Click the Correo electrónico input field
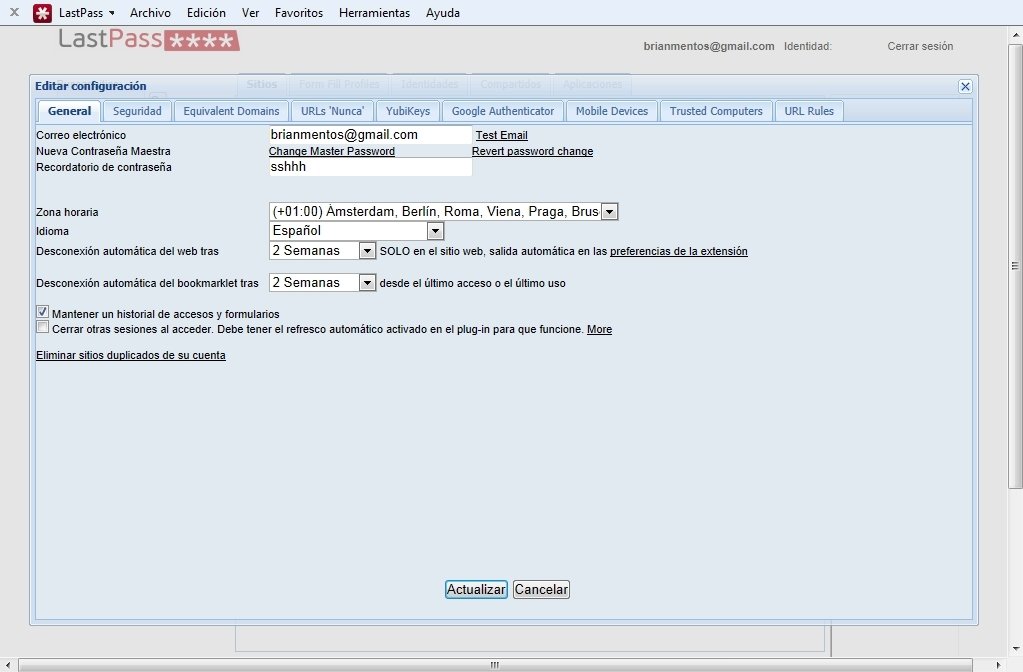 pyautogui.click(x=370, y=134)
